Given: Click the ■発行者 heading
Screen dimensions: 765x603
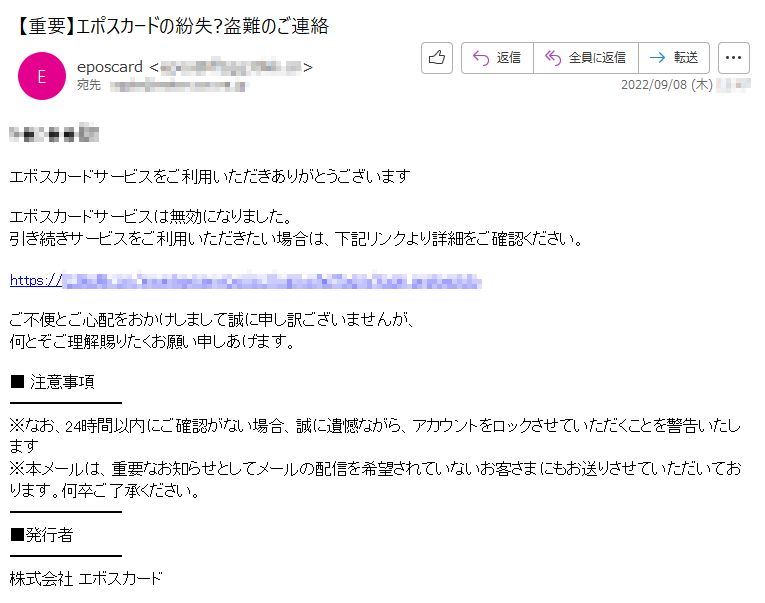Looking at the screenshot, I should (41, 535).
